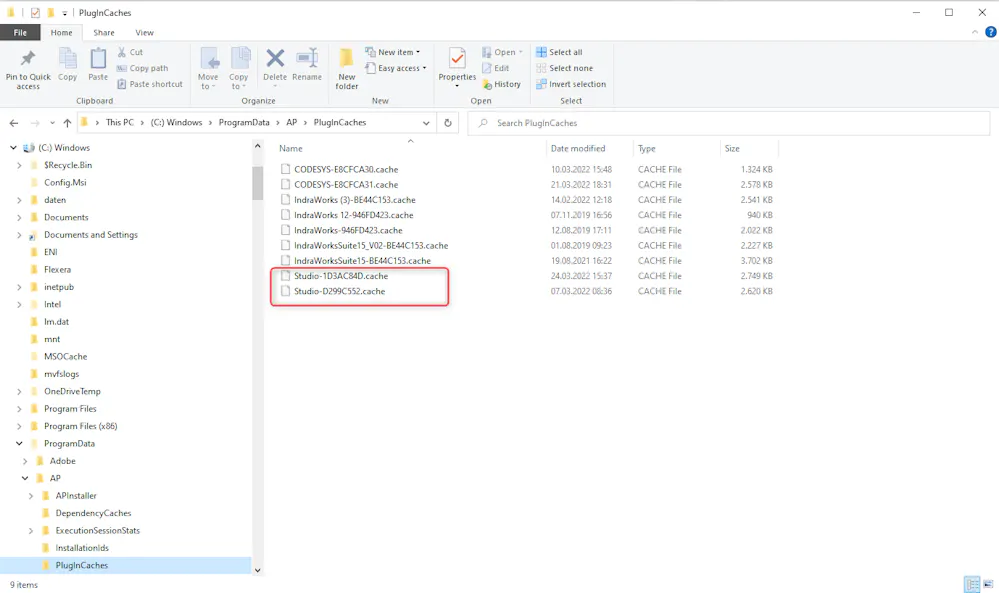Click the Rename icon

[307, 59]
